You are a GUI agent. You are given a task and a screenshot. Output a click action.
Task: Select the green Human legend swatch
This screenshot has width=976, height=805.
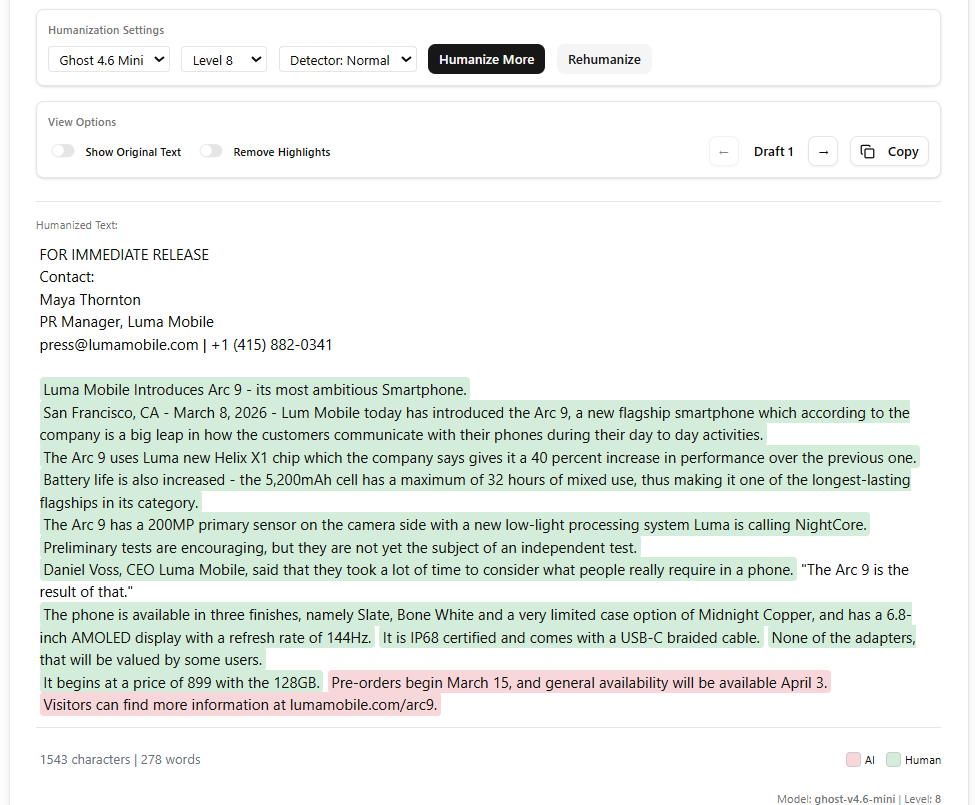point(893,759)
